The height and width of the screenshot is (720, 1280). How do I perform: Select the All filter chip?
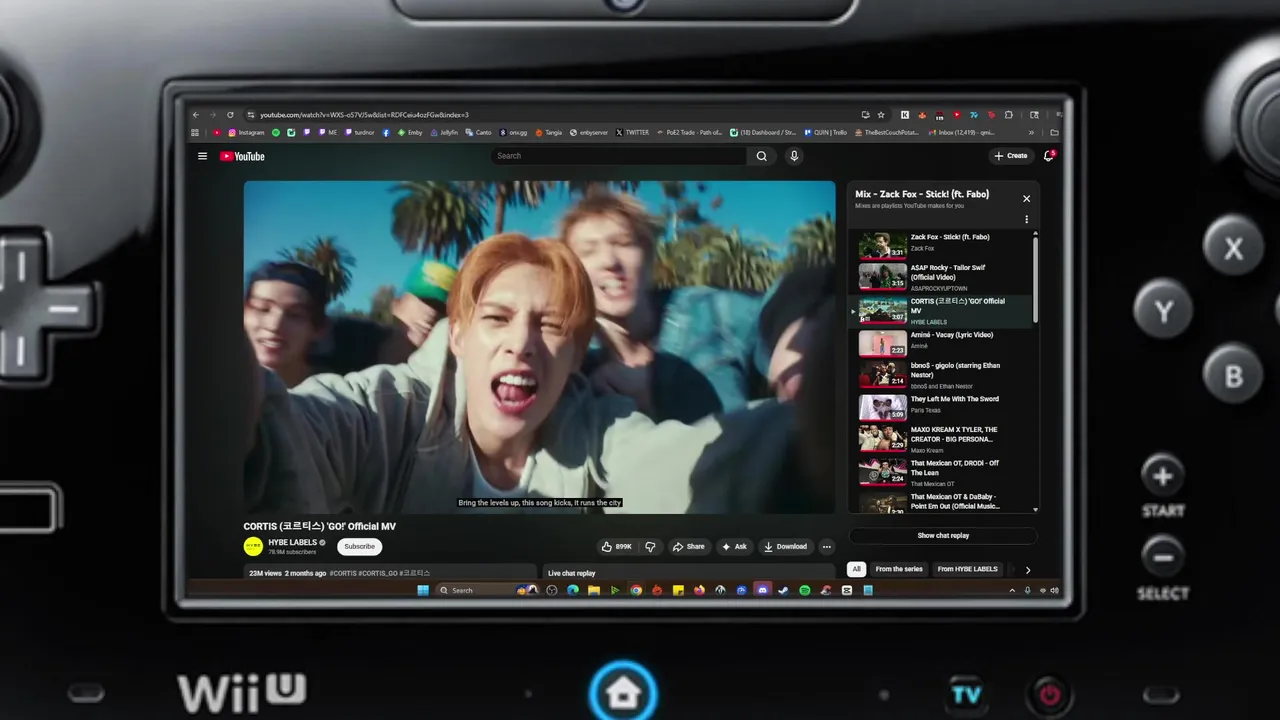(856, 569)
